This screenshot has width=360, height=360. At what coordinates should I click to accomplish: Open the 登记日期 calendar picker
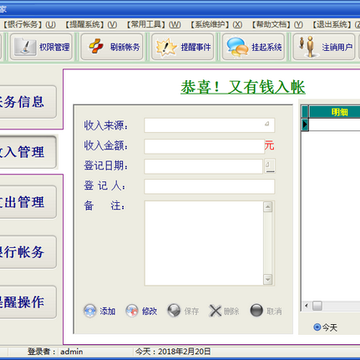(270, 166)
